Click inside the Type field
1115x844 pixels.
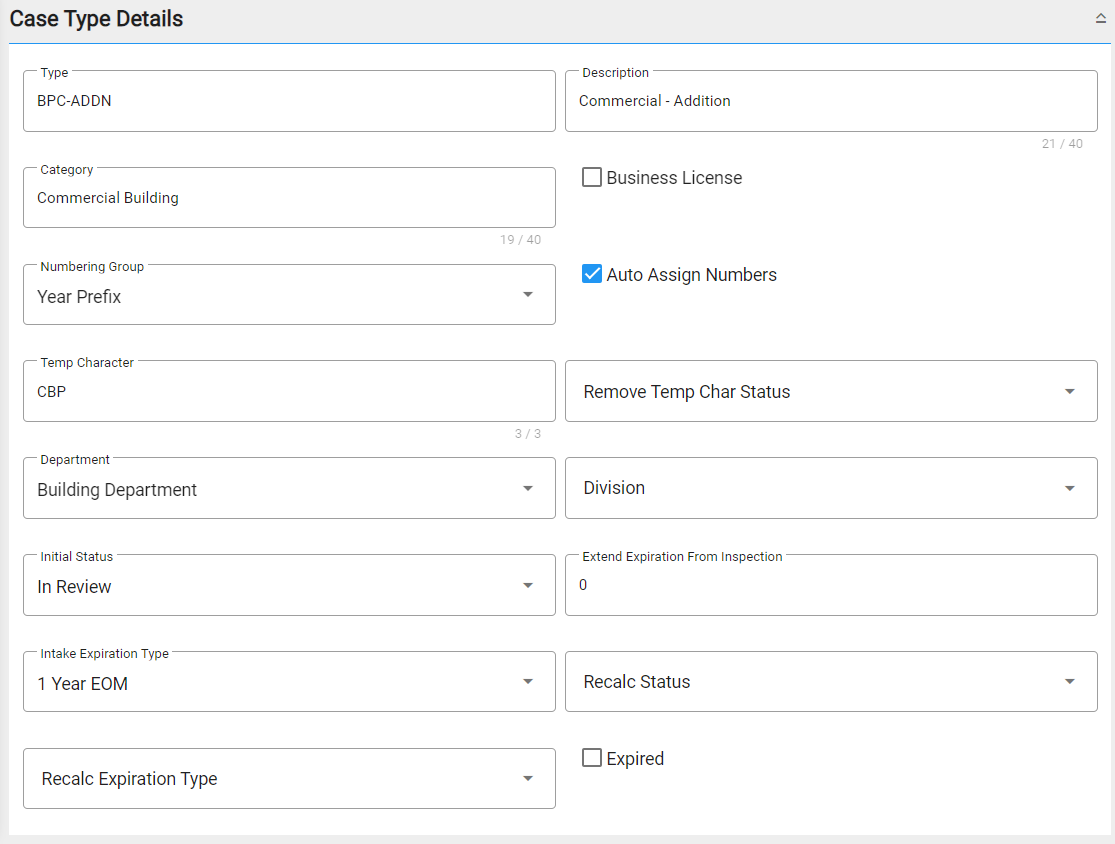(x=289, y=101)
